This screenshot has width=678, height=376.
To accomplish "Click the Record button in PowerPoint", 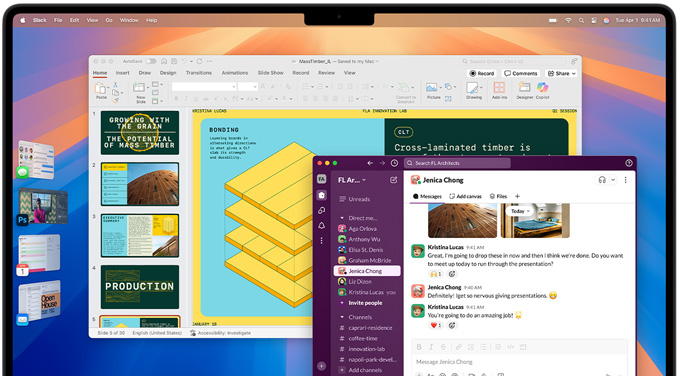I will pos(482,73).
